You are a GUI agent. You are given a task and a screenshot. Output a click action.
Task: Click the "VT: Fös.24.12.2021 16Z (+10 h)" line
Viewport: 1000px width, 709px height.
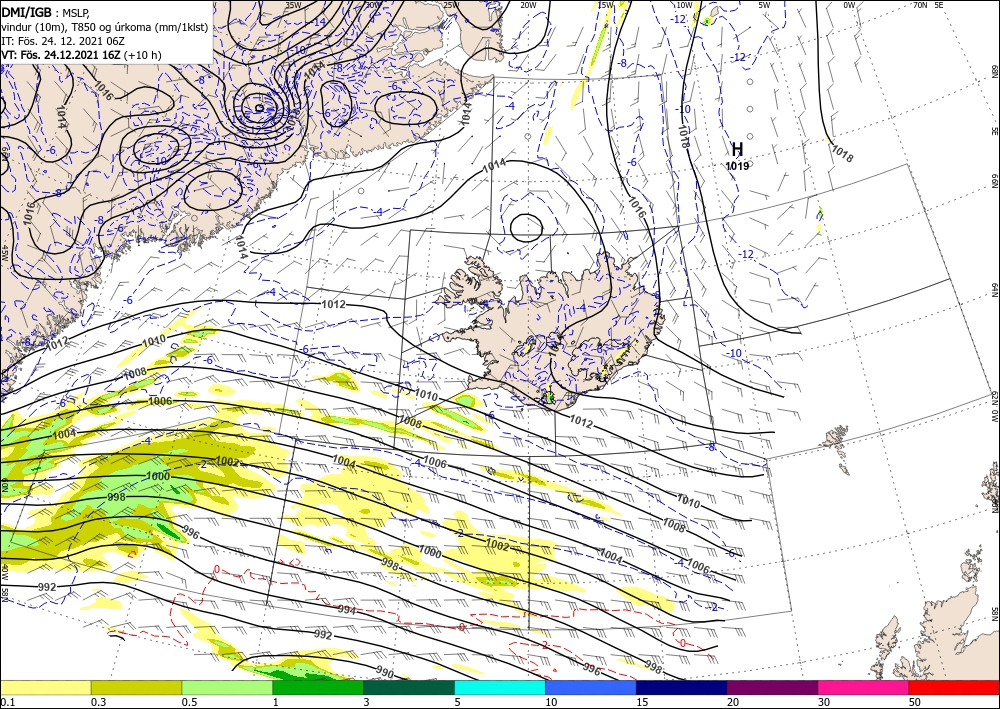[81, 55]
